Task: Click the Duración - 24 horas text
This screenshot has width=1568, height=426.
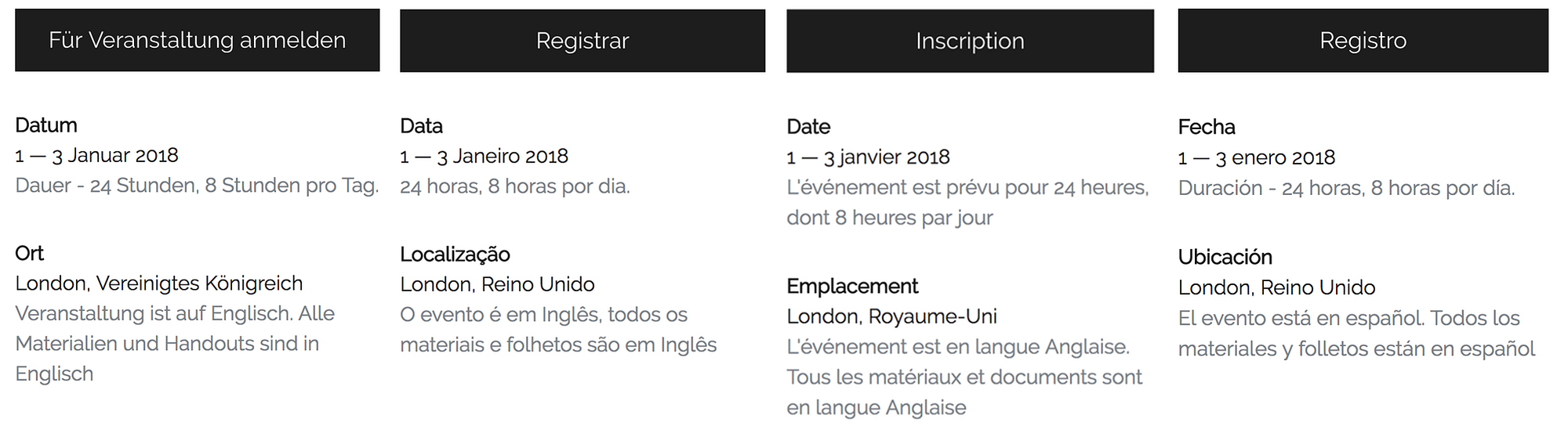Action: (1346, 188)
